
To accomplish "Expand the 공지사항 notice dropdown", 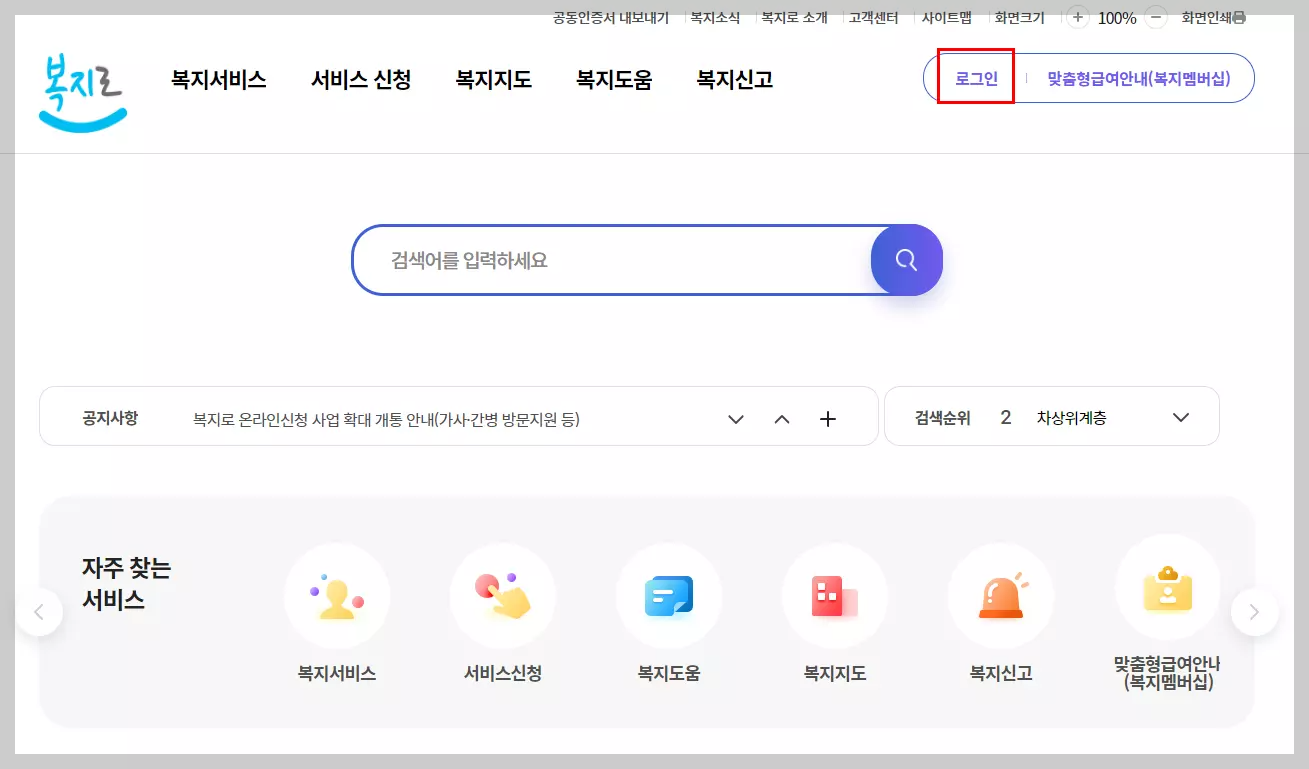I will [x=736, y=418].
